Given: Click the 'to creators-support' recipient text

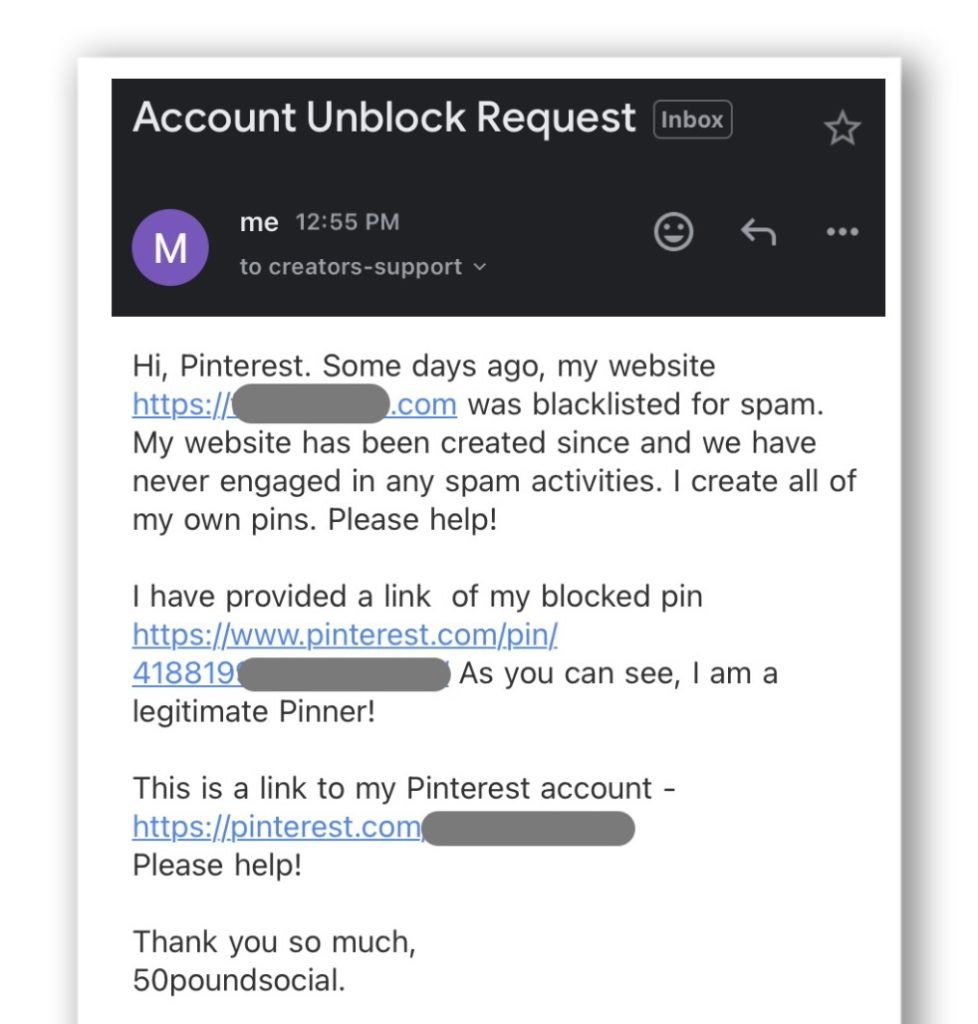Looking at the screenshot, I should point(350,267).
